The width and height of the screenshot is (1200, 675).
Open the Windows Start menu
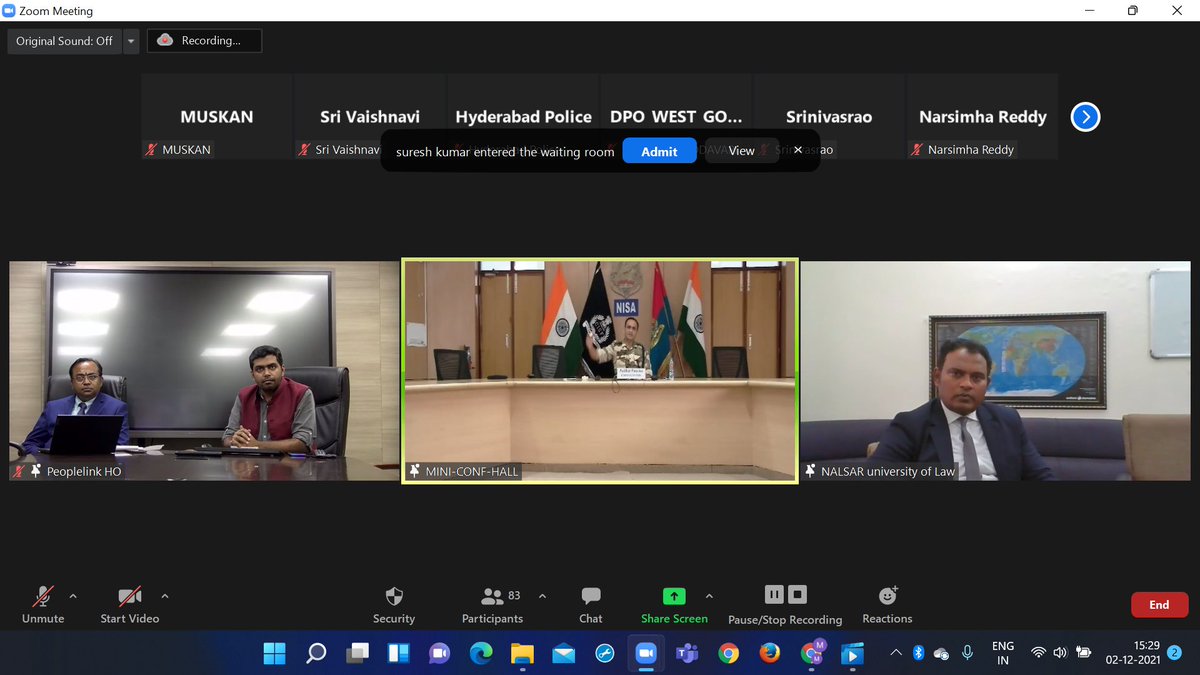click(274, 653)
